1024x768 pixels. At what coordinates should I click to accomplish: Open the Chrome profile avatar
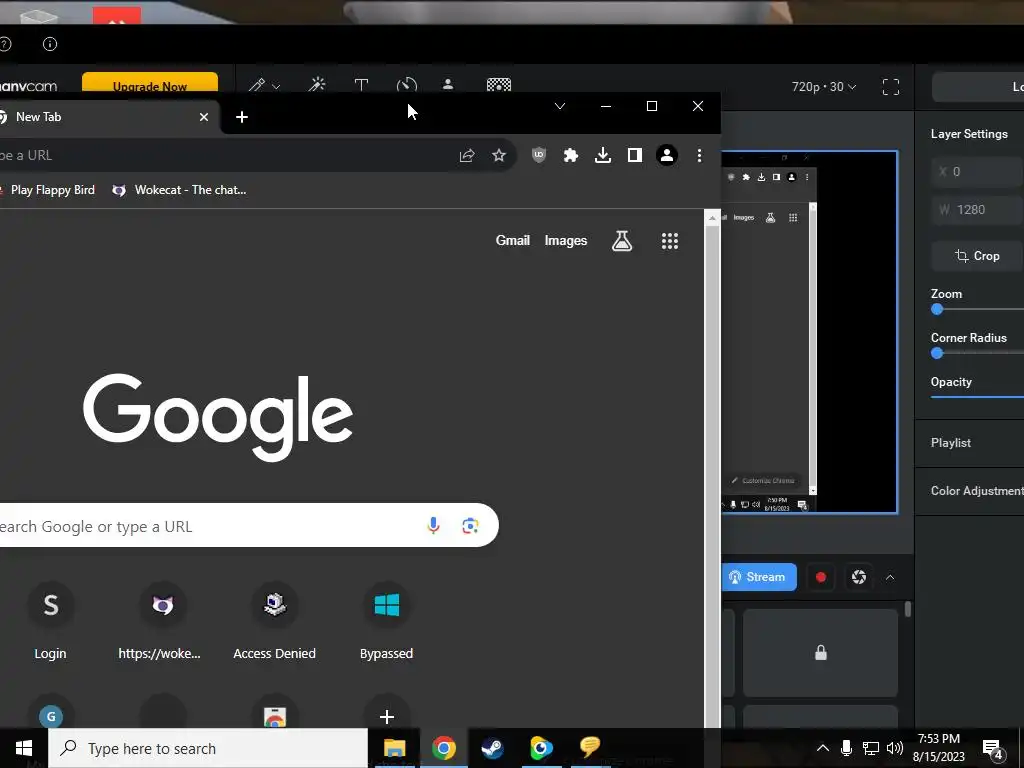pos(667,155)
